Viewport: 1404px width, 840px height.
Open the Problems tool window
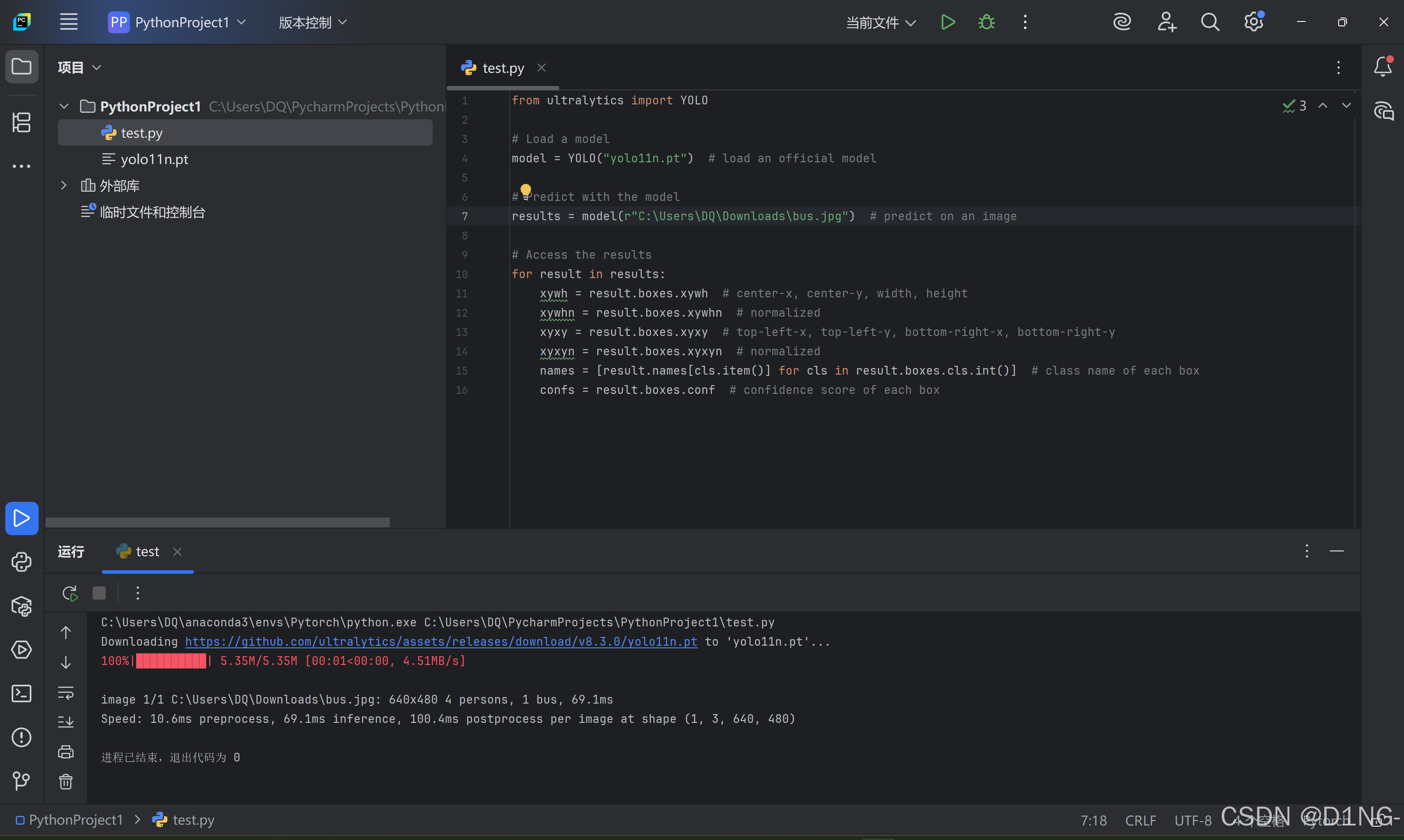coord(21,737)
